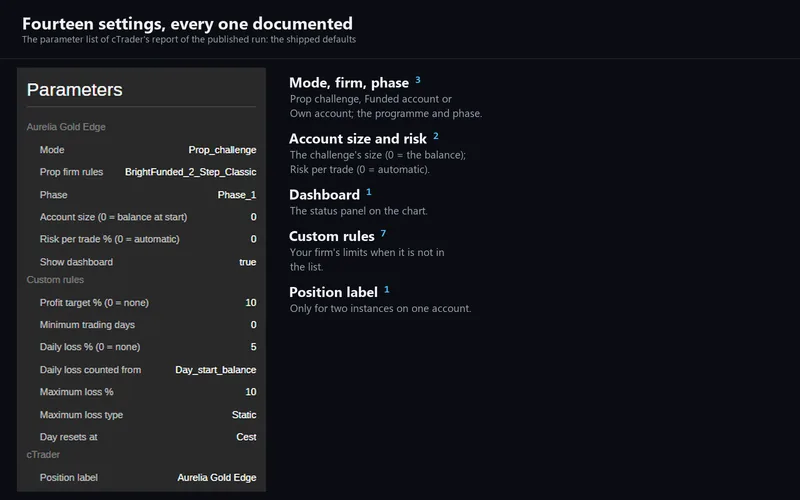
Task: Click the Risk per trade % label
Action: tap(110, 239)
